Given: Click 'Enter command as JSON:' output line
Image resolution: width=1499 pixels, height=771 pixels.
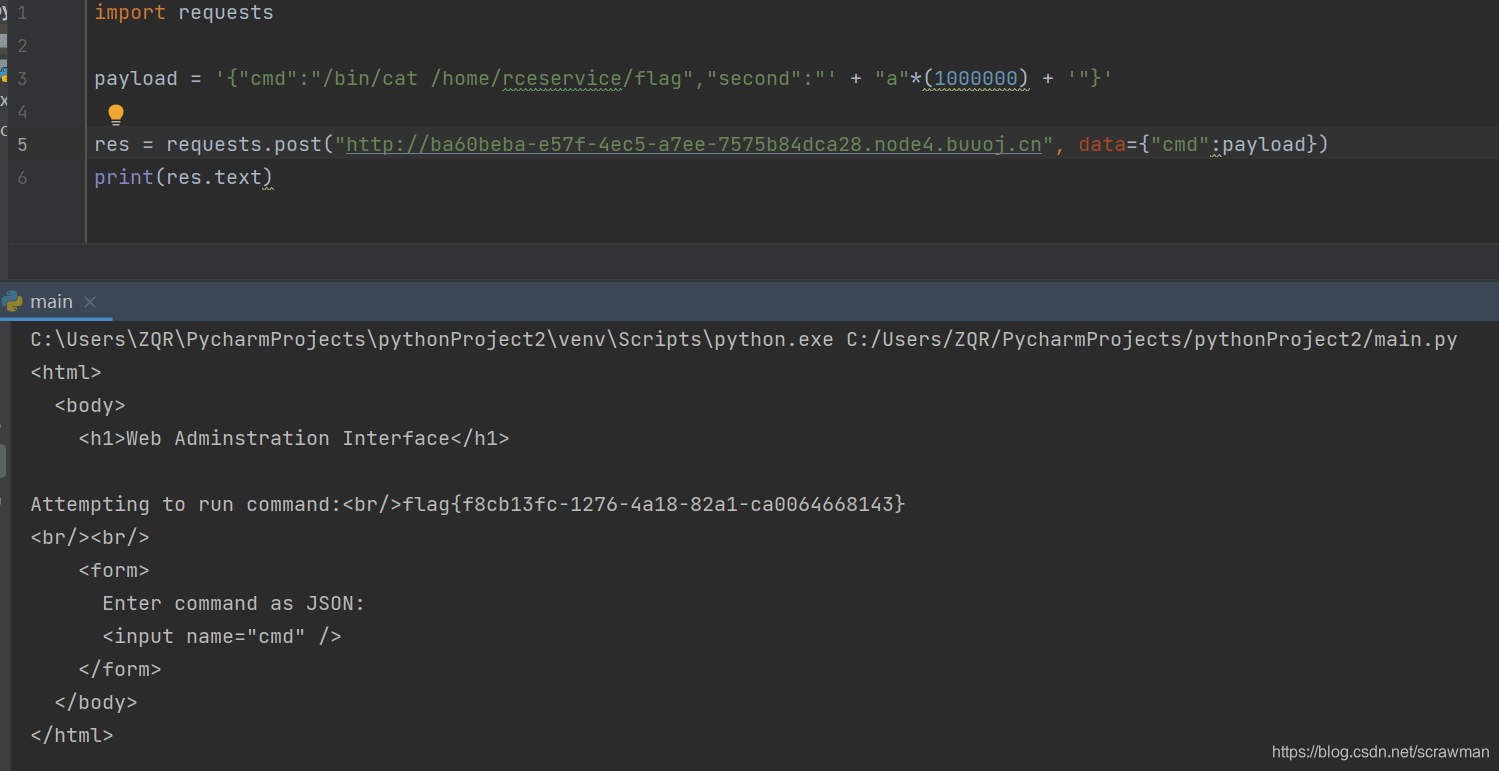Looking at the screenshot, I should [x=234, y=603].
